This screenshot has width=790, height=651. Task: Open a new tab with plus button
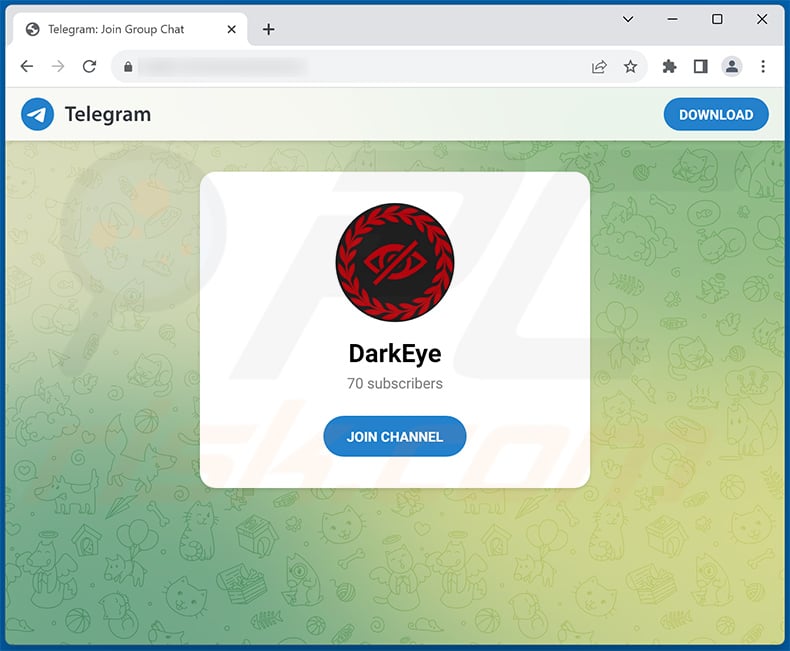[269, 29]
